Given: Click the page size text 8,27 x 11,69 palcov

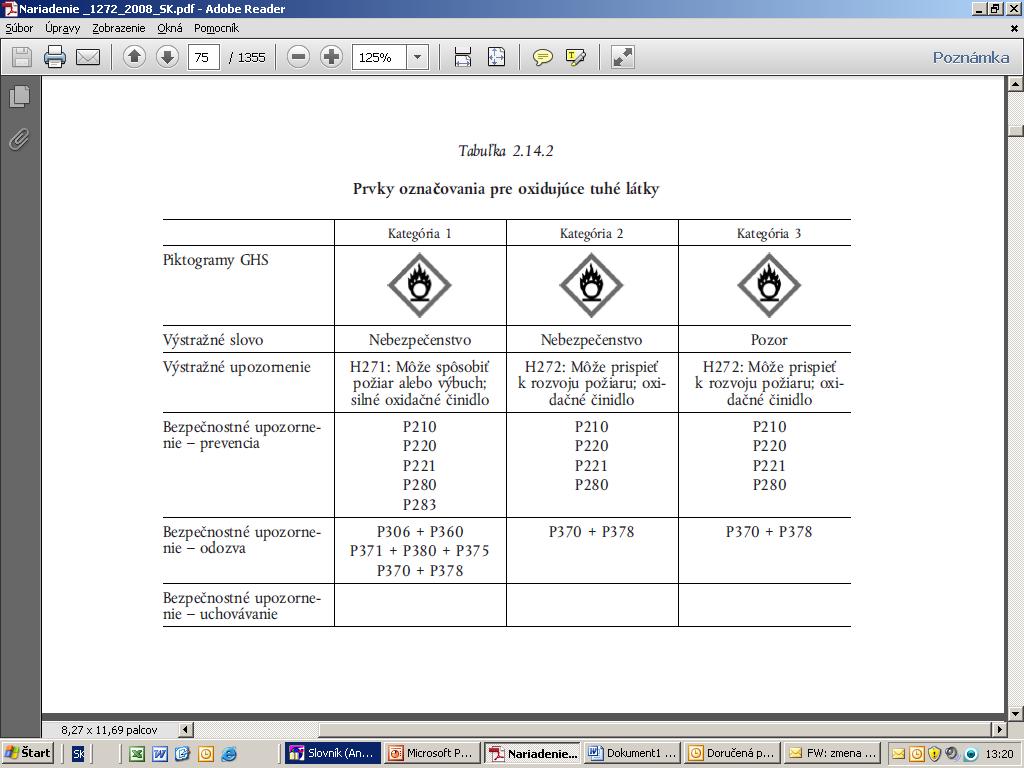Looking at the screenshot, I should click(x=109, y=729).
